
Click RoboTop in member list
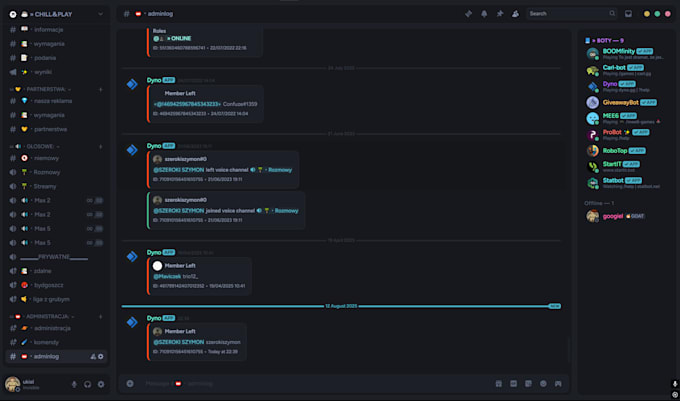[625, 151]
